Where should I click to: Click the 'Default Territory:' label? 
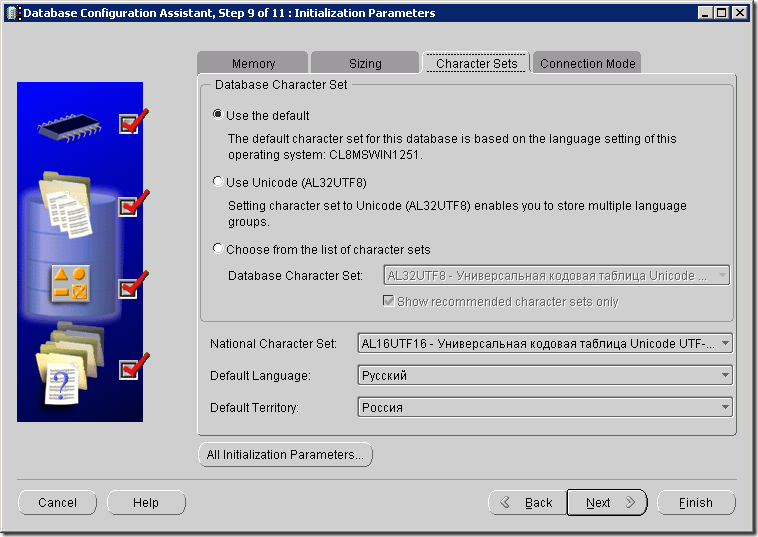(x=254, y=407)
